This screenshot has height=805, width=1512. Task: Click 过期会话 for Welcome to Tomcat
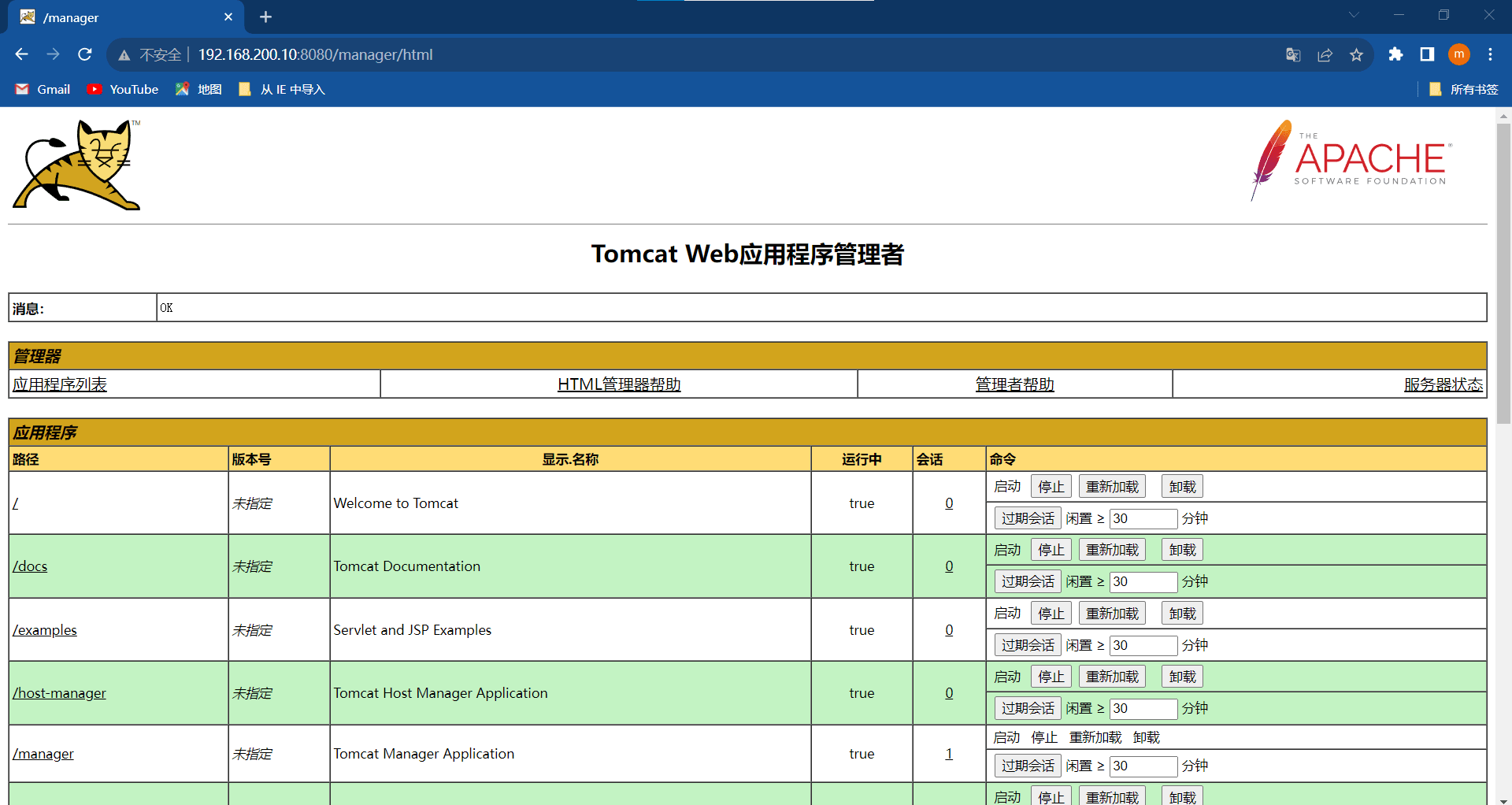tap(1028, 518)
